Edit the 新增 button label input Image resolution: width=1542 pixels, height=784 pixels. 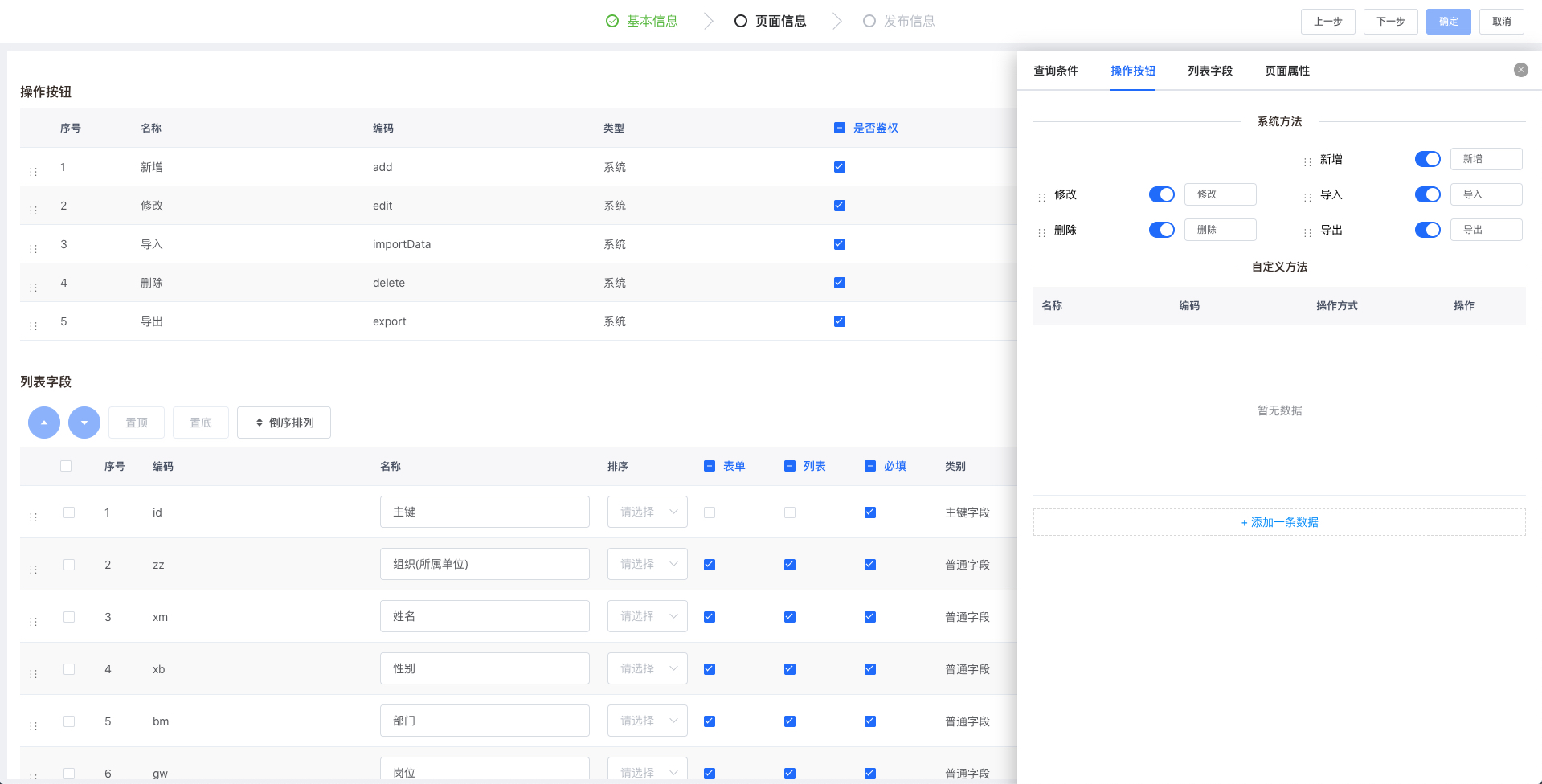(x=1487, y=159)
